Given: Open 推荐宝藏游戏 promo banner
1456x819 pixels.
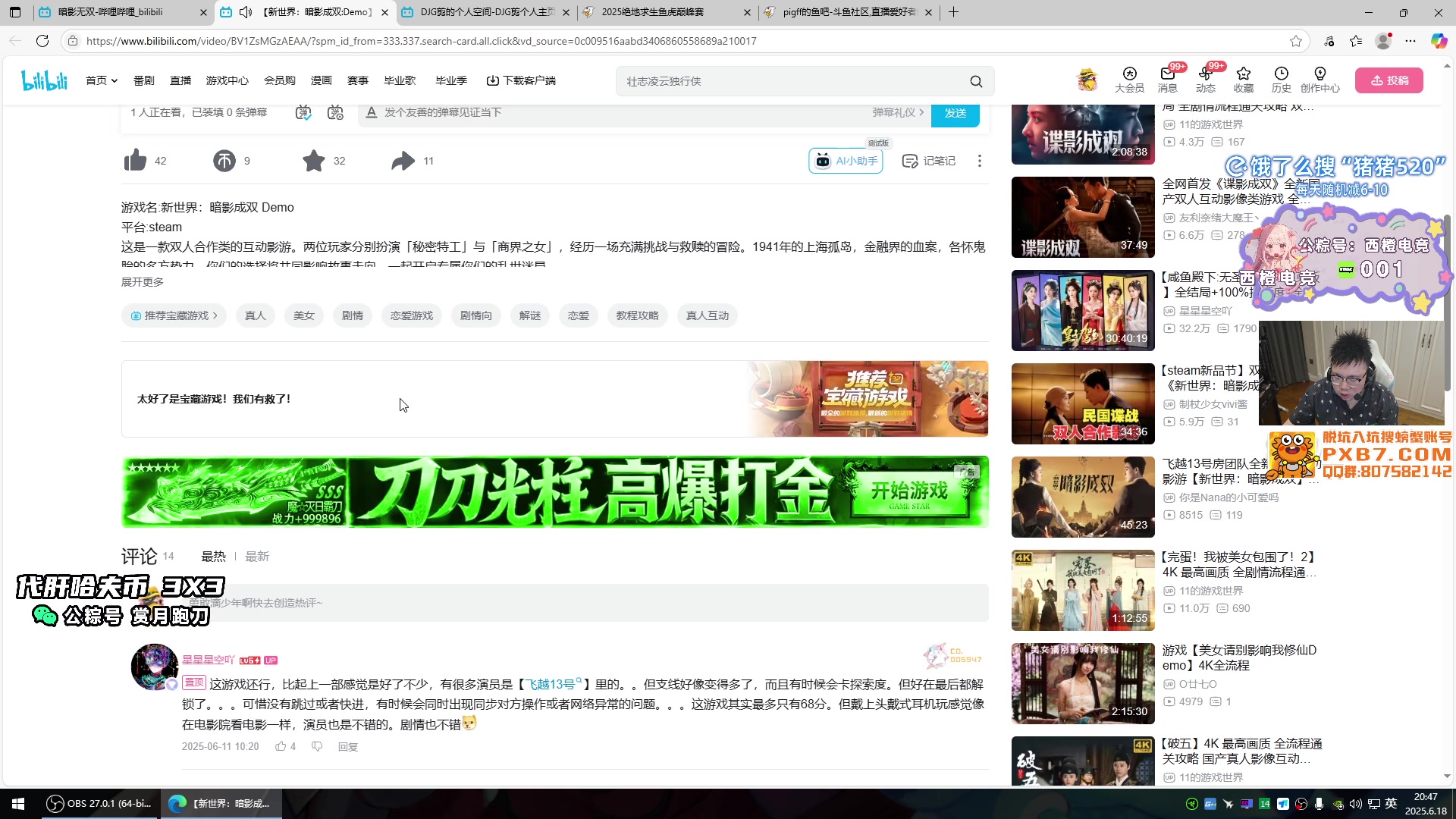Looking at the screenshot, I should point(554,399).
